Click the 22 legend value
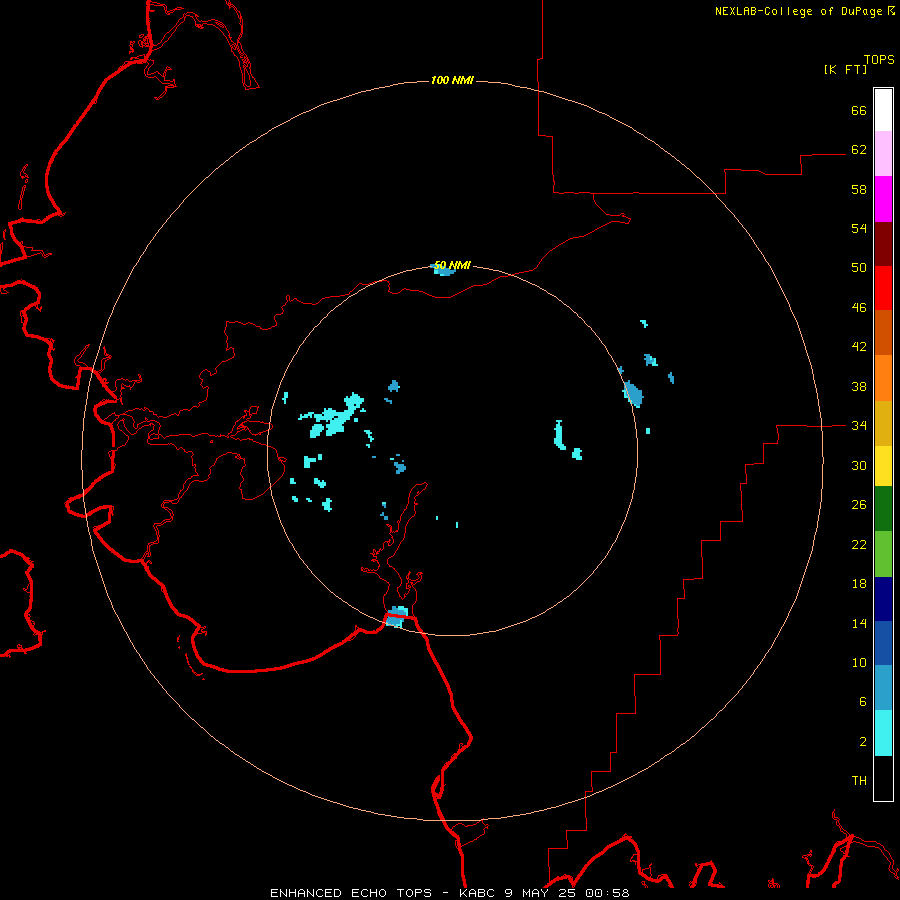 [859, 544]
